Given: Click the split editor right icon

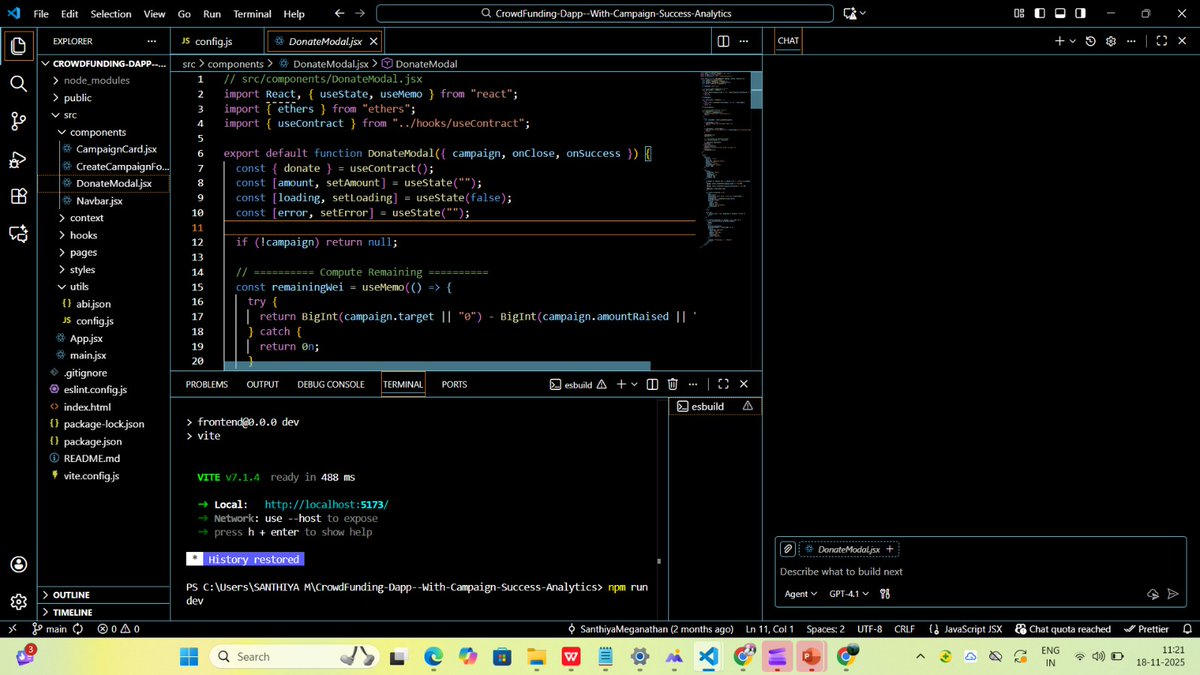Looking at the screenshot, I should coord(723,41).
